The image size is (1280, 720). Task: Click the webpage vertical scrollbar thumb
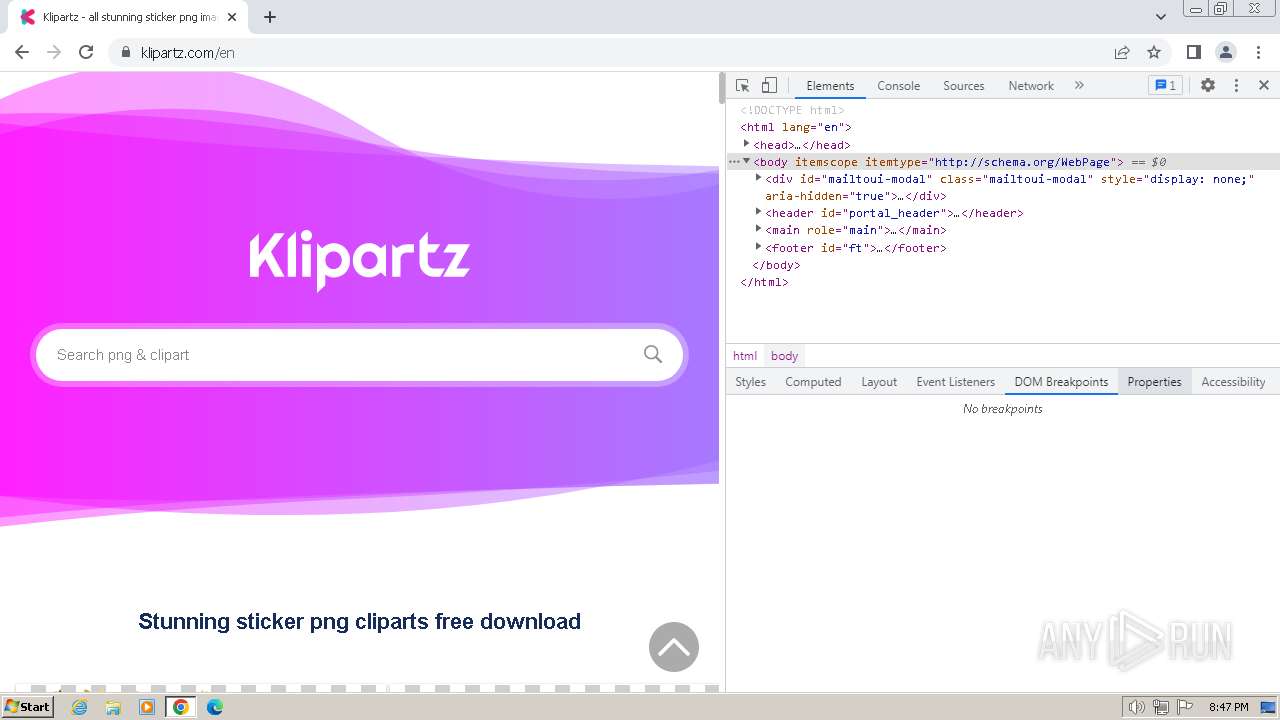pos(722,88)
